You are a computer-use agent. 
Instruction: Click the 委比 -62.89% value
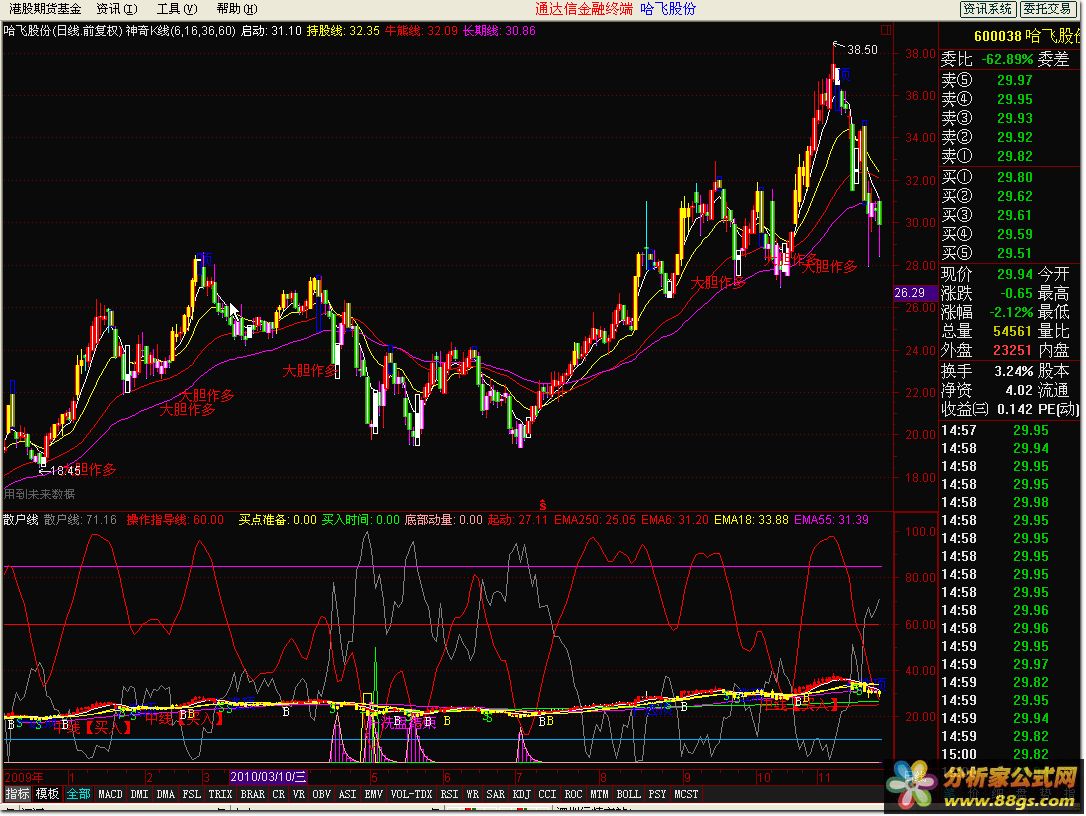1008,60
